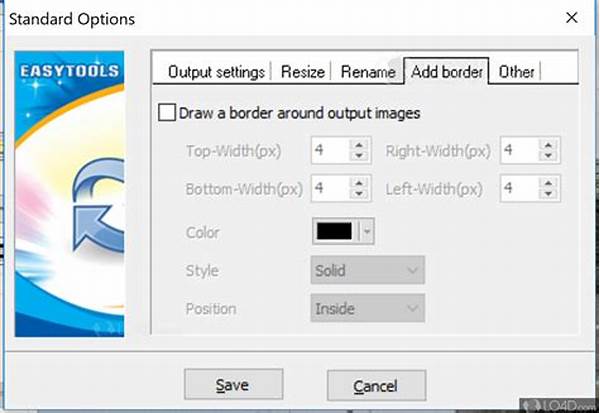Increase Right-Width value with up arrow
600x413 pixels.
548,145
